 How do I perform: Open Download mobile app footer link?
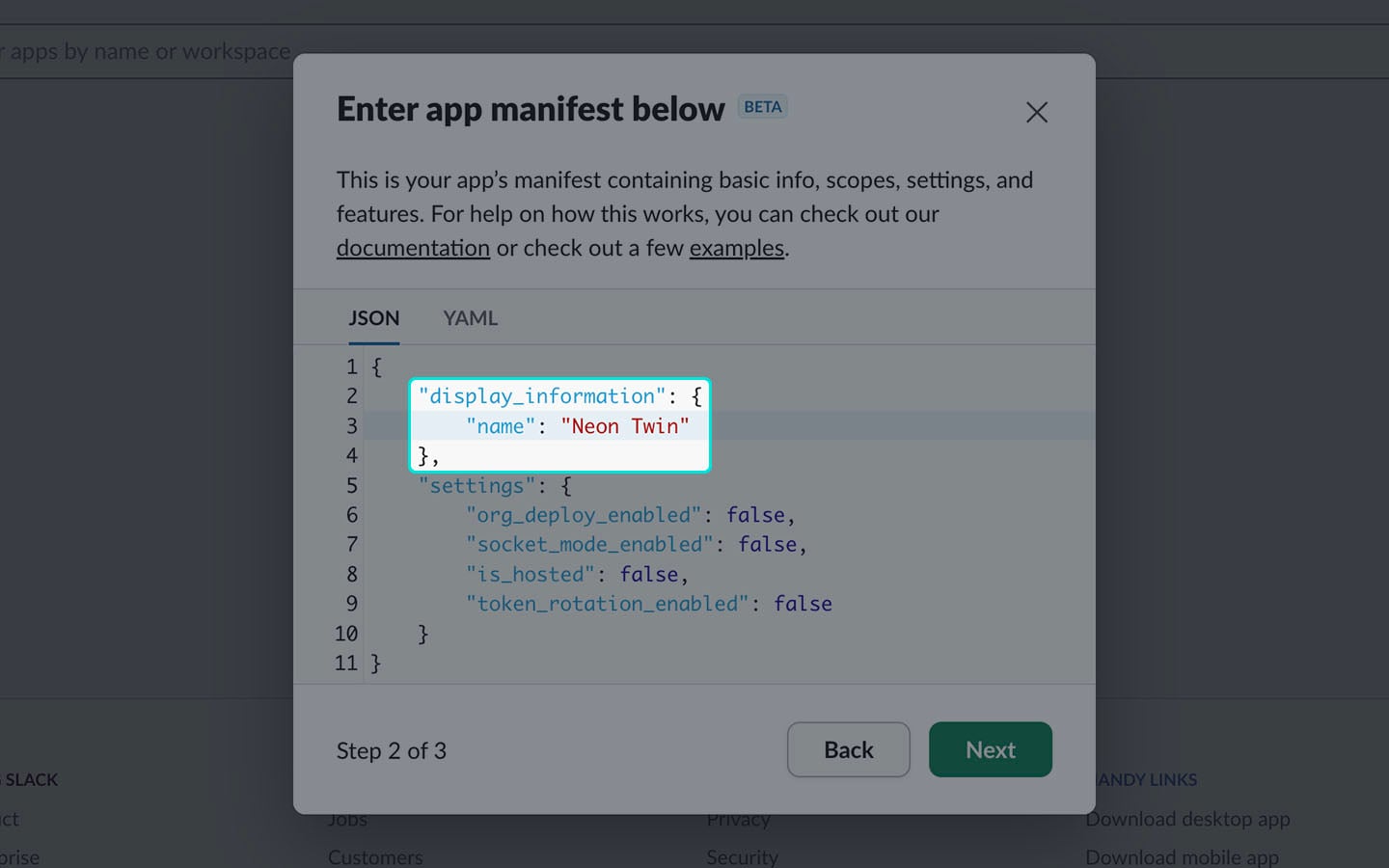pyautogui.click(x=1182, y=856)
